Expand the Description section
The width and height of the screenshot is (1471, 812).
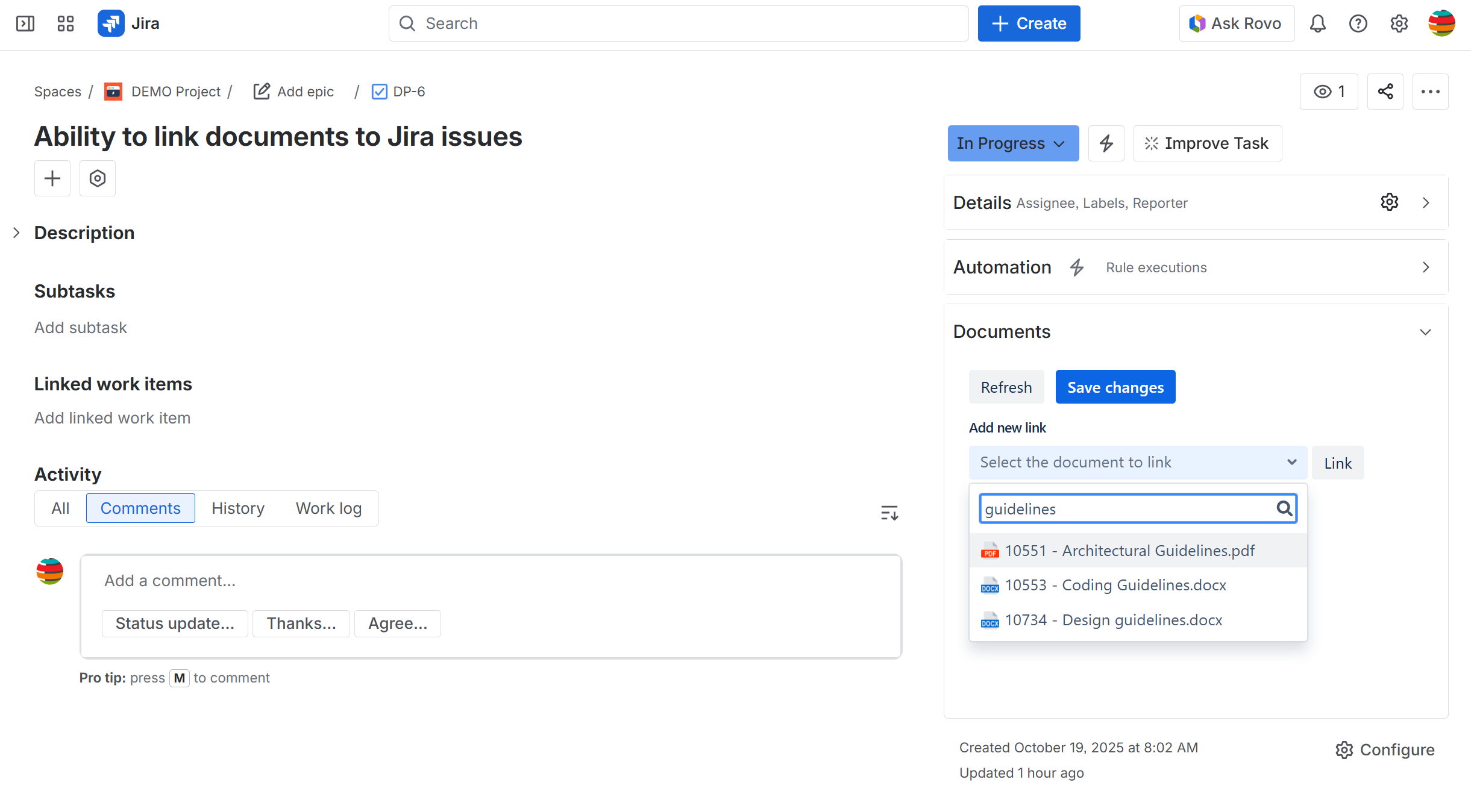pos(17,233)
